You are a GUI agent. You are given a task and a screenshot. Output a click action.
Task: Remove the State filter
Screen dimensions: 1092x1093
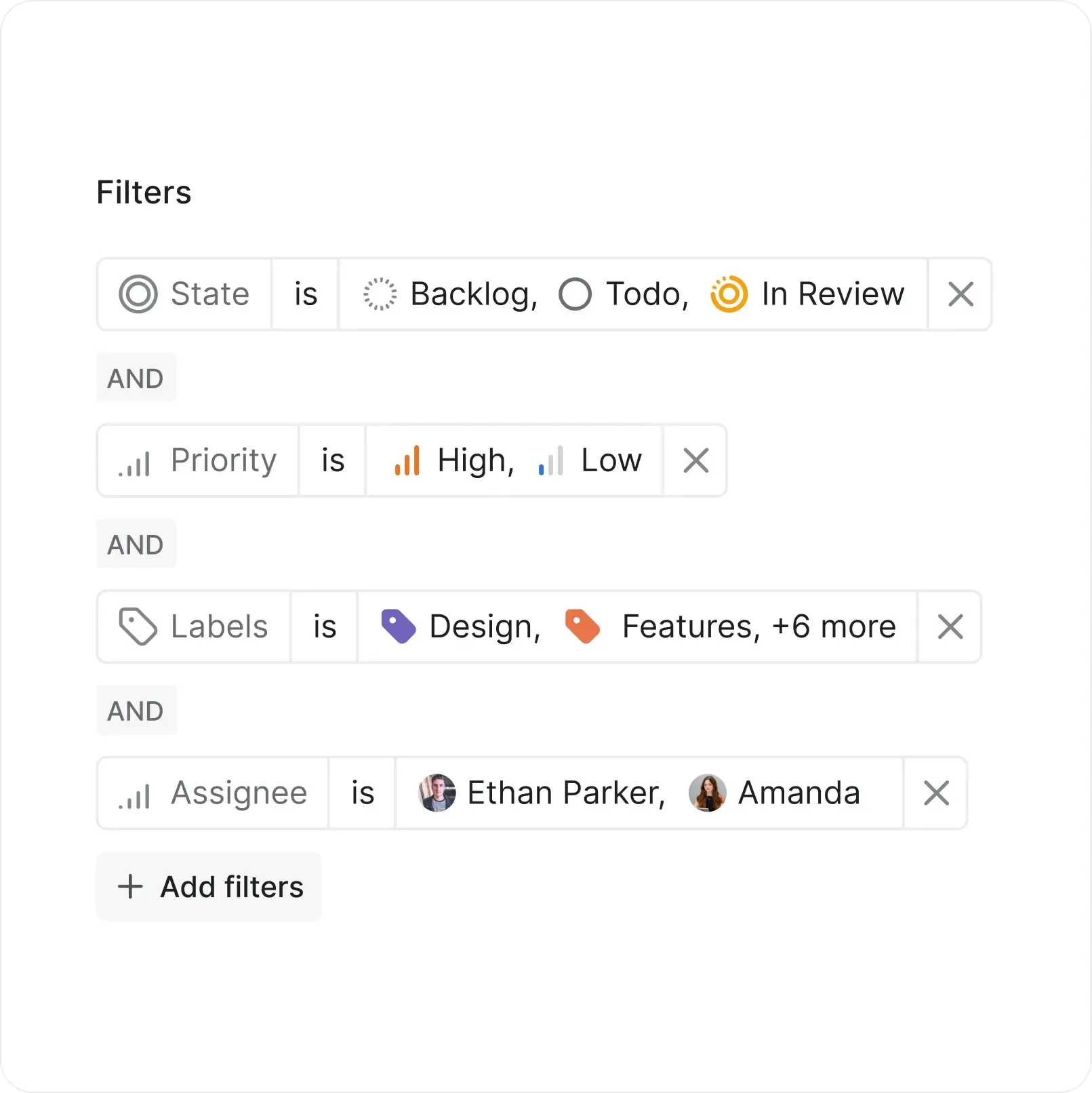(960, 294)
